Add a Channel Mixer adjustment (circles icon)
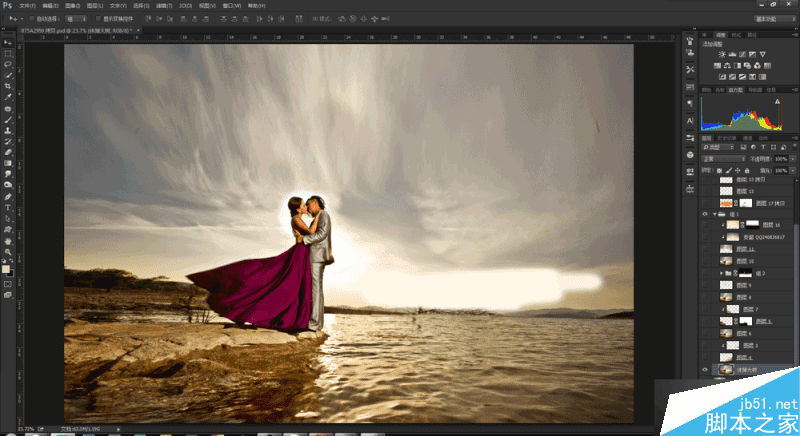800x436 pixels. click(x=757, y=65)
